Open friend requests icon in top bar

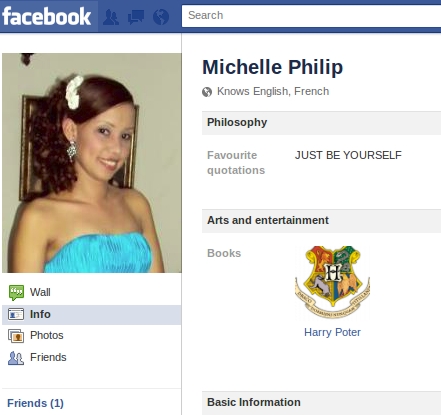tap(111, 17)
